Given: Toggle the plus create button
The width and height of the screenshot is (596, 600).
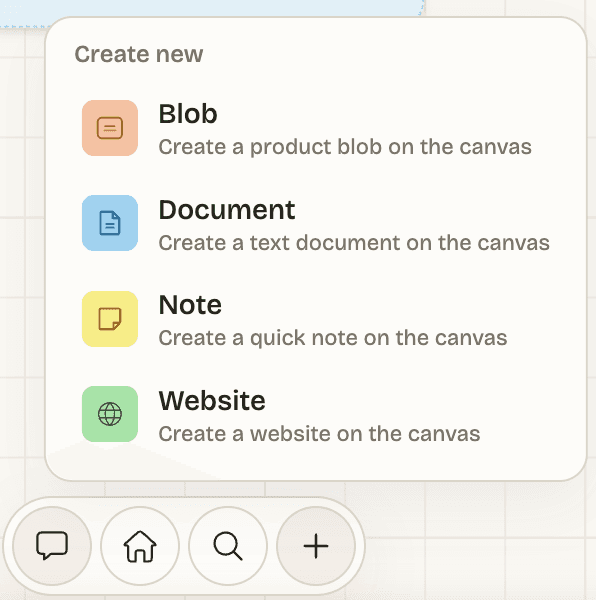Looking at the screenshot, I should (316, 546).
